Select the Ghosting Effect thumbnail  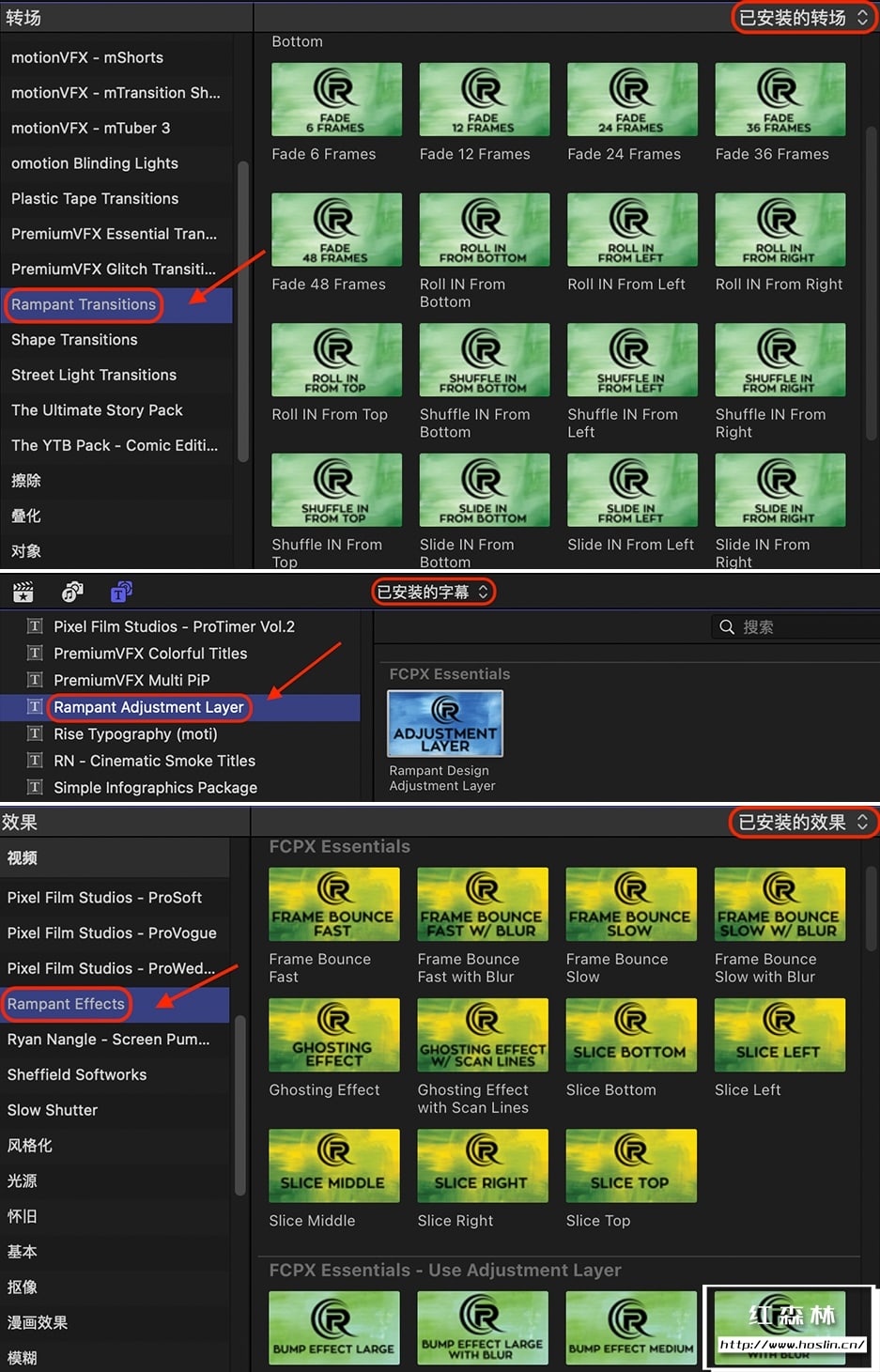tap(334, 1035)
